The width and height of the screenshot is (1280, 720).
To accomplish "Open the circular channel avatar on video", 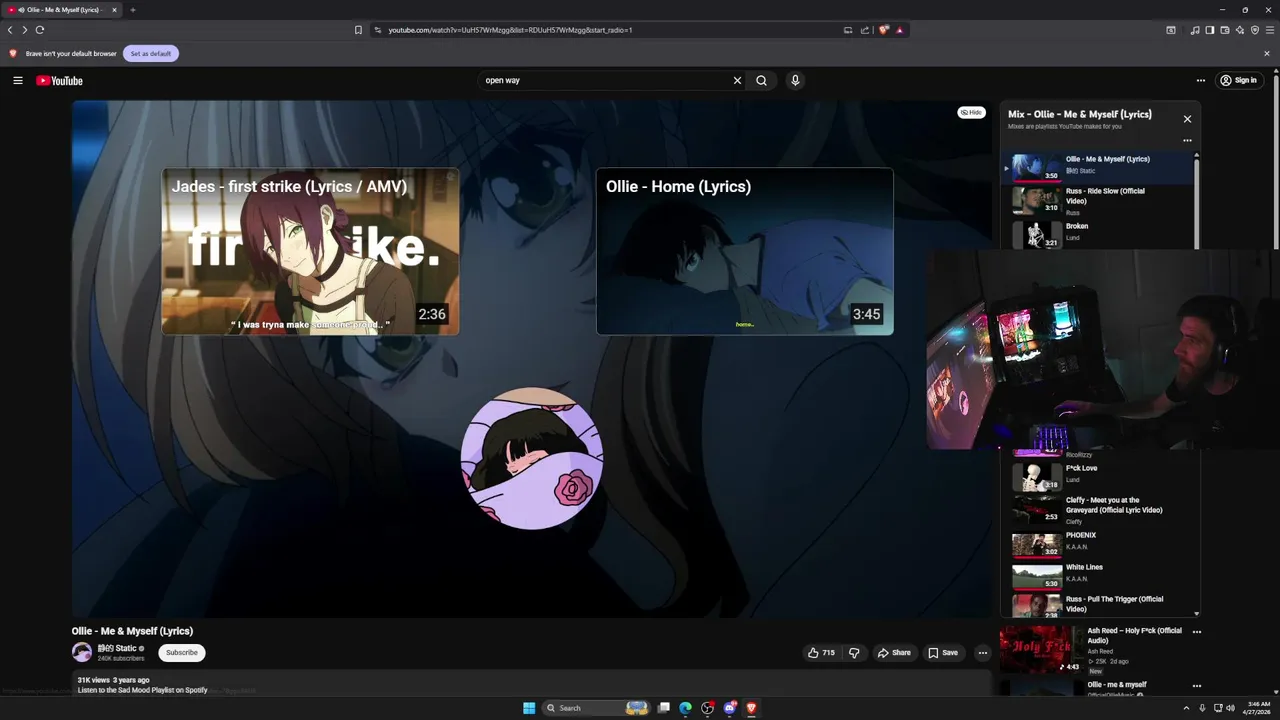I will point(531,458).
